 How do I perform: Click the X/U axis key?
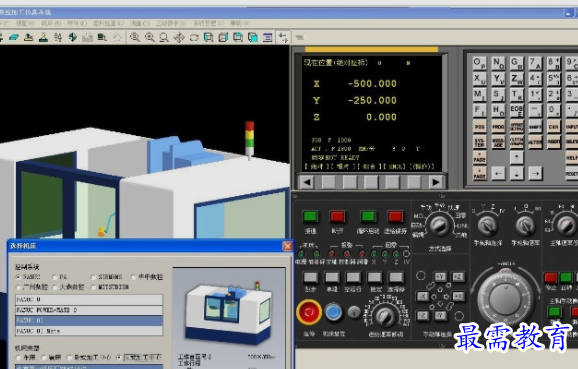479,79
